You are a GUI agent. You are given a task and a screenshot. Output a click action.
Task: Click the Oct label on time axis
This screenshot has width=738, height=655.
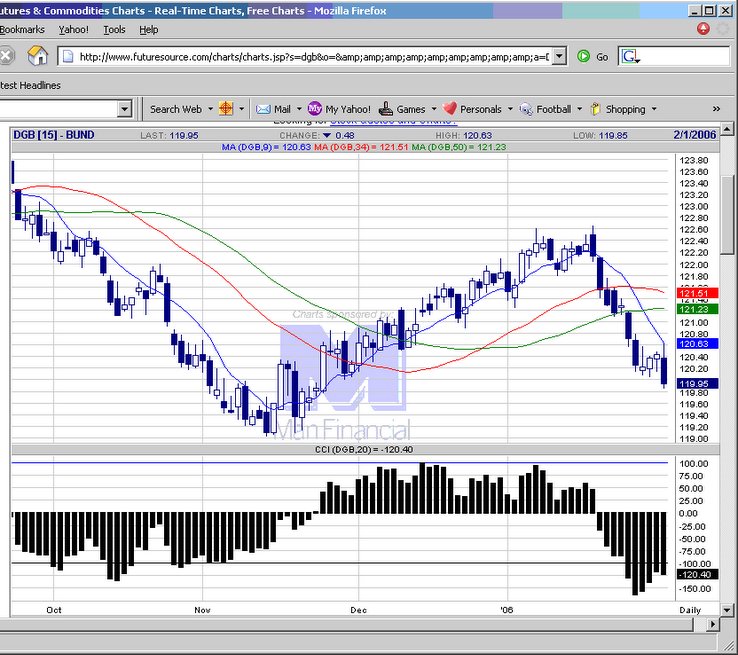click(54, 610)
